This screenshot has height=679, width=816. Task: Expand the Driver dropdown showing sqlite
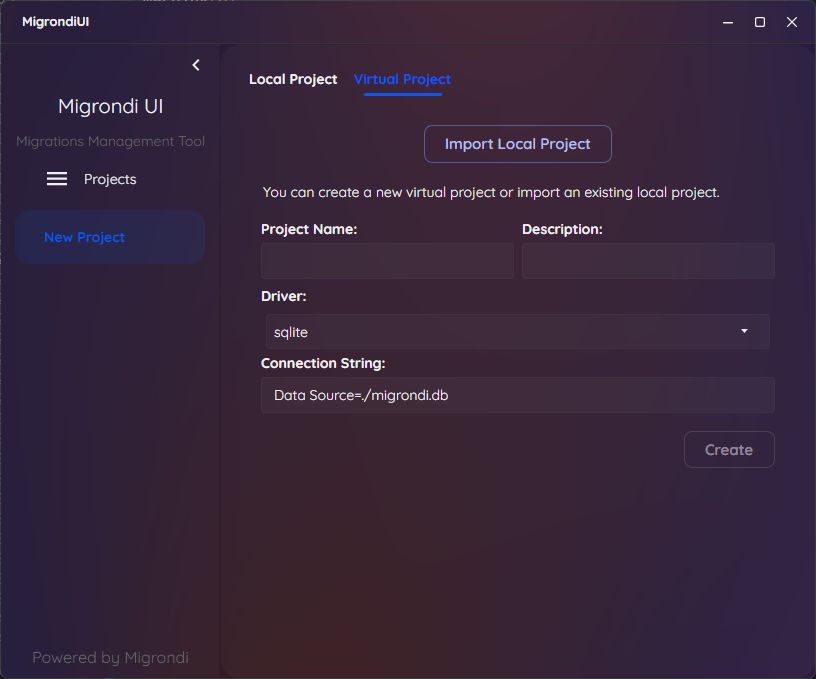click(x=518, y=331)
